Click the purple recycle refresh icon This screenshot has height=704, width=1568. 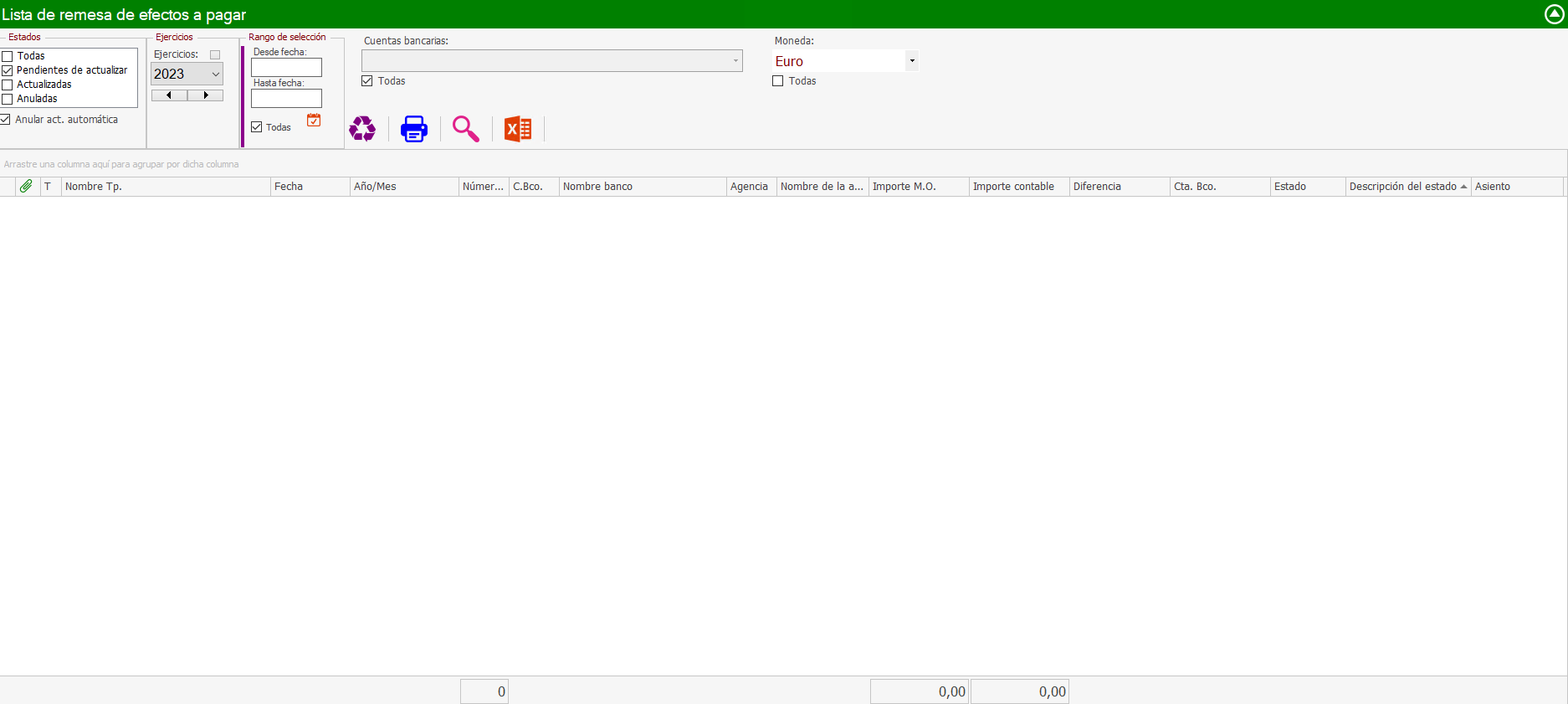(362, 129)
